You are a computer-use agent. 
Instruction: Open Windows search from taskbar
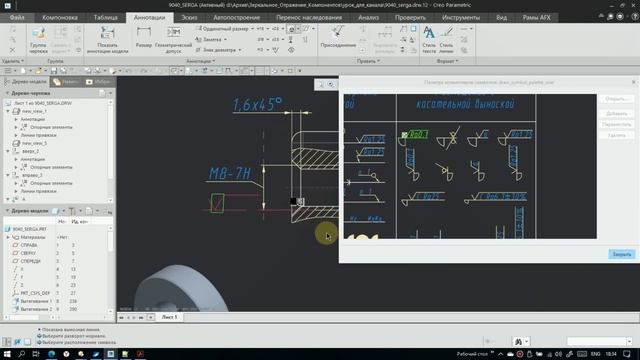point(22,354)
